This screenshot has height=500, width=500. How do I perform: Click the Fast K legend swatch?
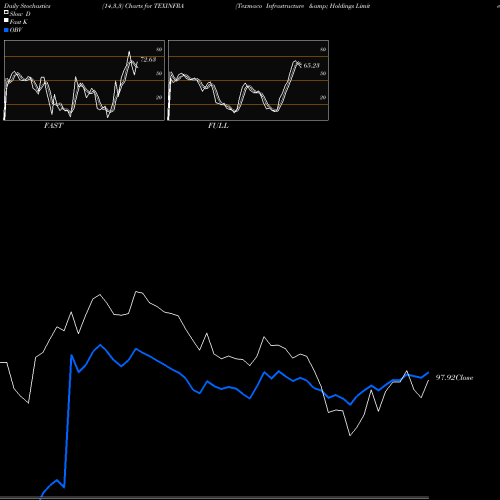point(6,21)
